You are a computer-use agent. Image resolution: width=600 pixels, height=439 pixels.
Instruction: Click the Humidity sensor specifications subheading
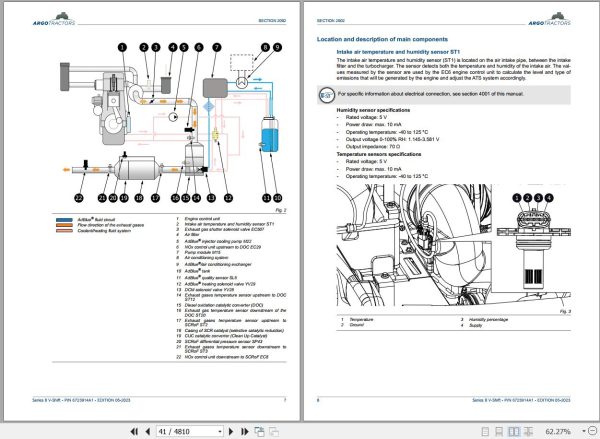(x=373, y=110)
